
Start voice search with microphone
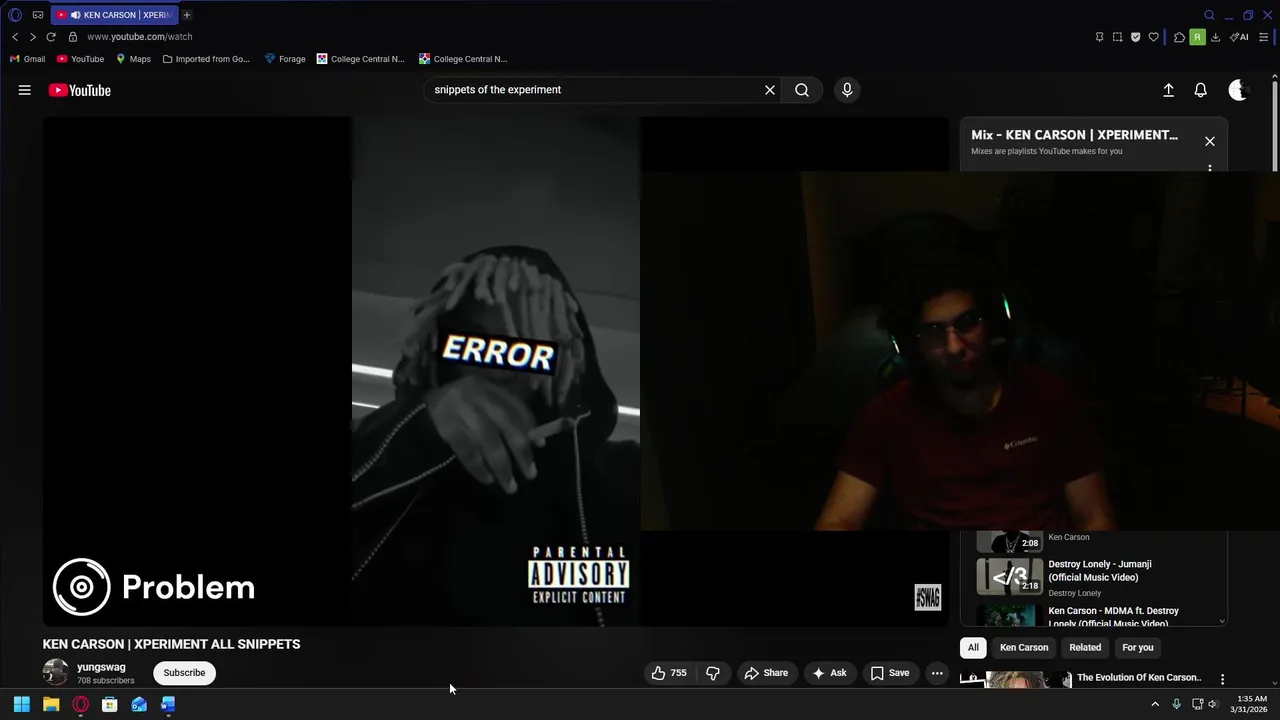847,90
